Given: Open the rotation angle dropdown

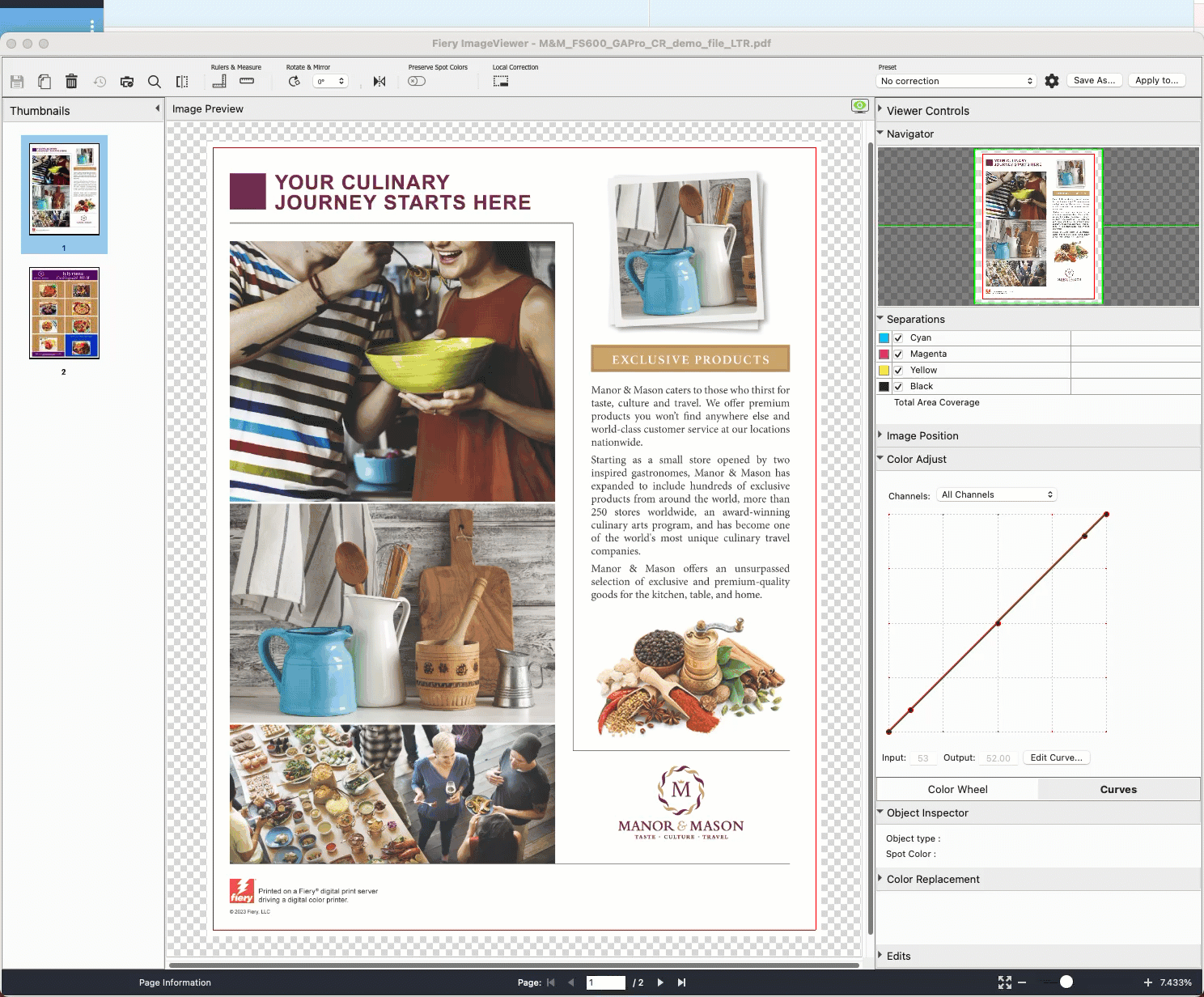Looking at the screenshot, I should (x=330, y=81).
